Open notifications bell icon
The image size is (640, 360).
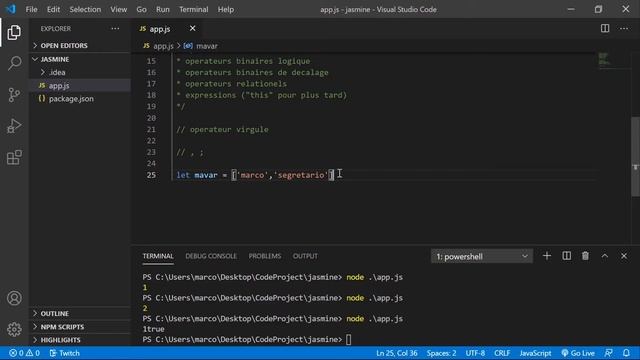[626, 353]
